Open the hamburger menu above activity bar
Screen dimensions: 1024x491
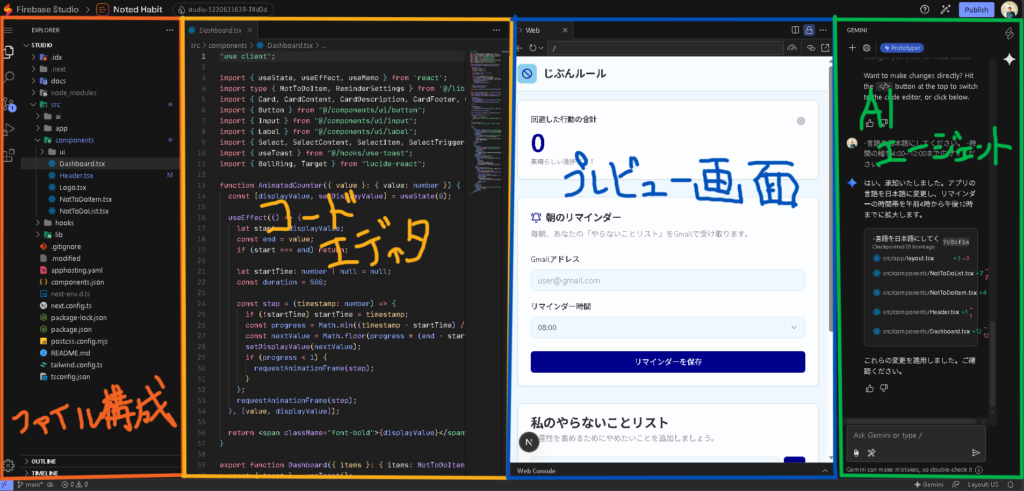pos(9,30)
